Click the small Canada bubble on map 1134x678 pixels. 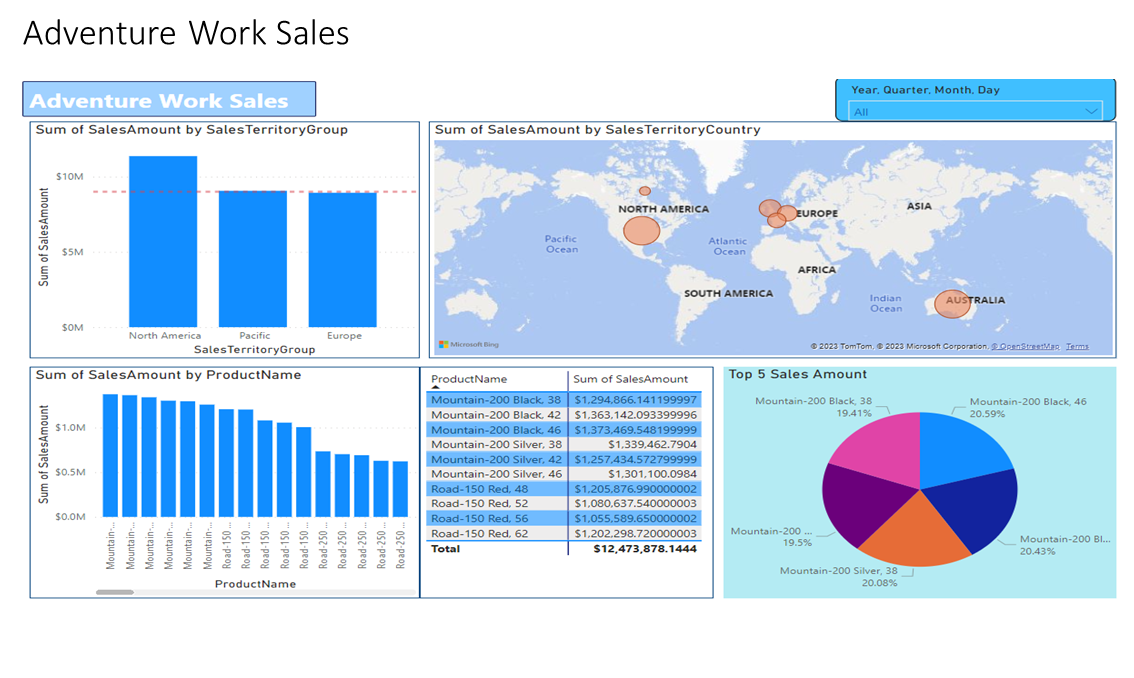tap(645, 191)
